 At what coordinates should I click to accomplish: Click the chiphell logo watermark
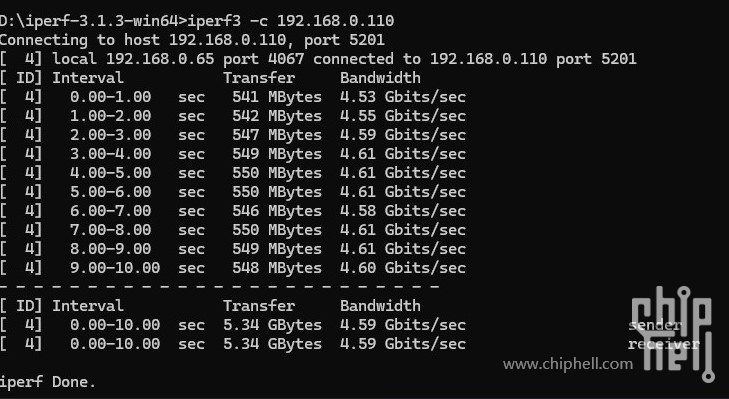click(x=673, y=334)
